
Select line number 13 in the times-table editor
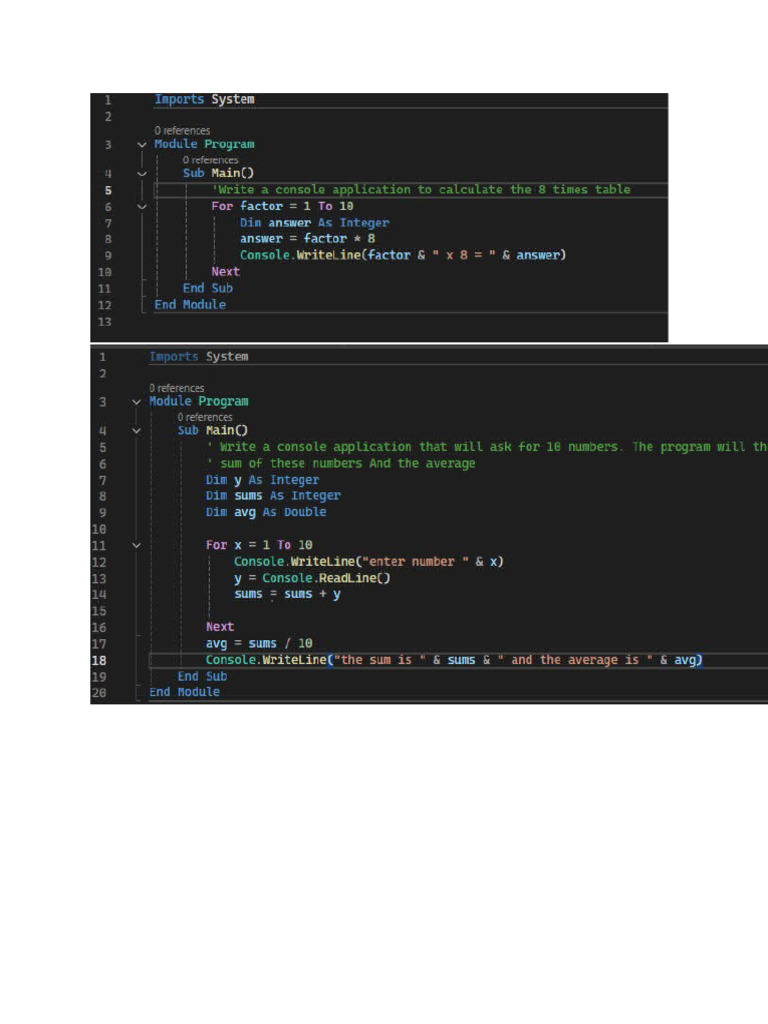click(x=106, y=321)
